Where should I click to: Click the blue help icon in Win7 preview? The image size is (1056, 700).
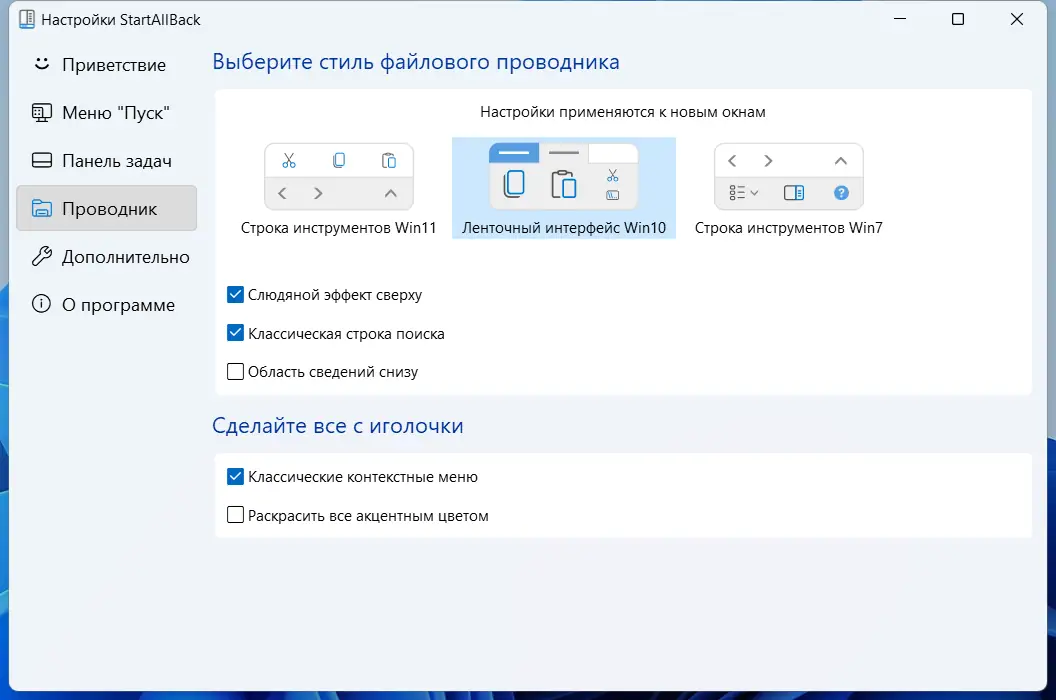841,193
